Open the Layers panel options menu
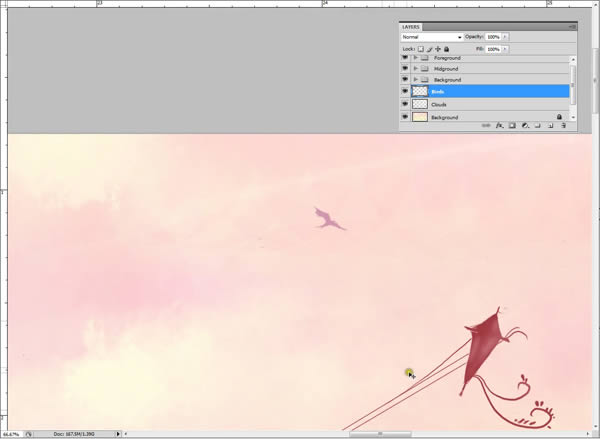Viewport: 600px width, 439px height. tap(572, 27)
